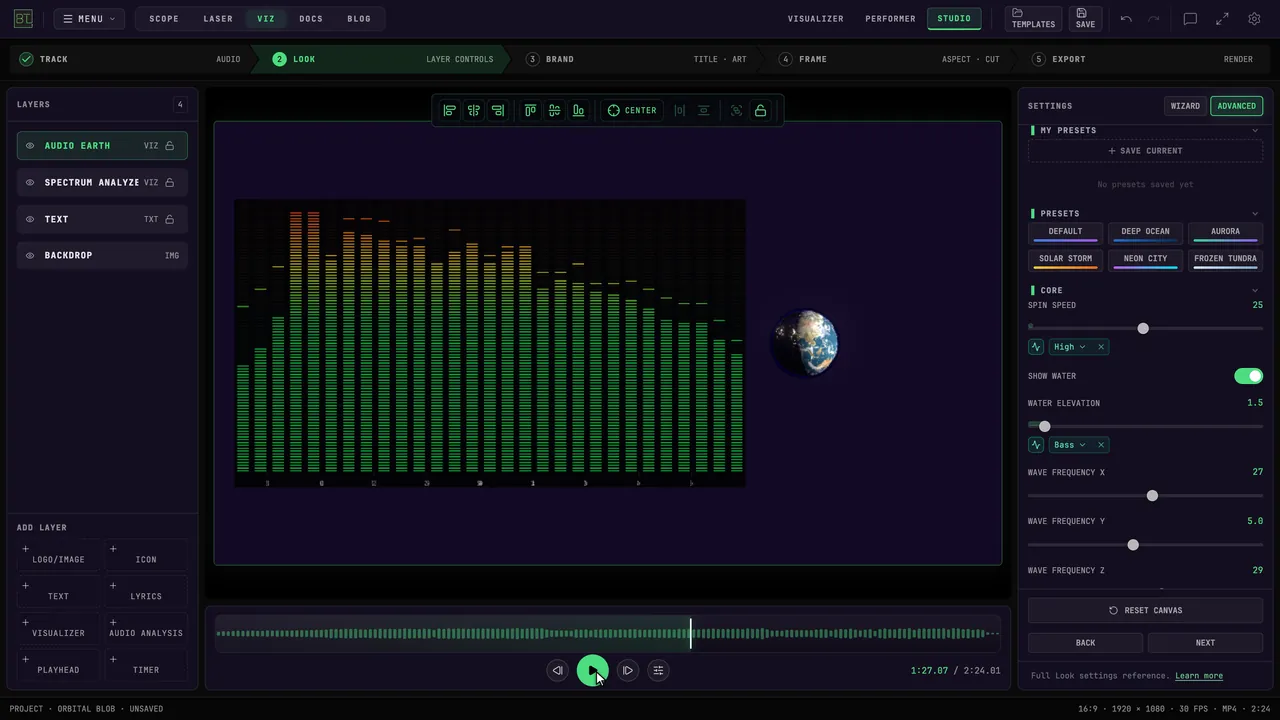The height and width of the screenshot is (720, 1280).
Task: Click the audio-reactive icon under Water Elevation
Action: pyautogui.click(x=1036, y=445)
